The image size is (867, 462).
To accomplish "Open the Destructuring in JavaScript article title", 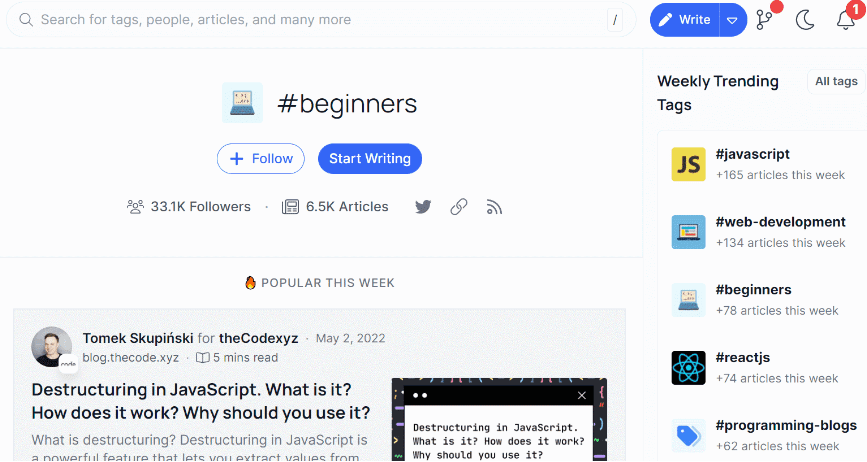I will click(201, 400).
